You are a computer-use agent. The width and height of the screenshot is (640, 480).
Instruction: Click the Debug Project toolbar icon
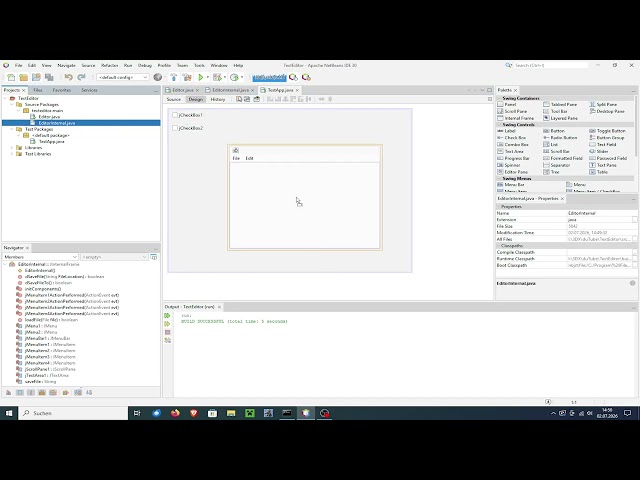(x=217, y=77)
